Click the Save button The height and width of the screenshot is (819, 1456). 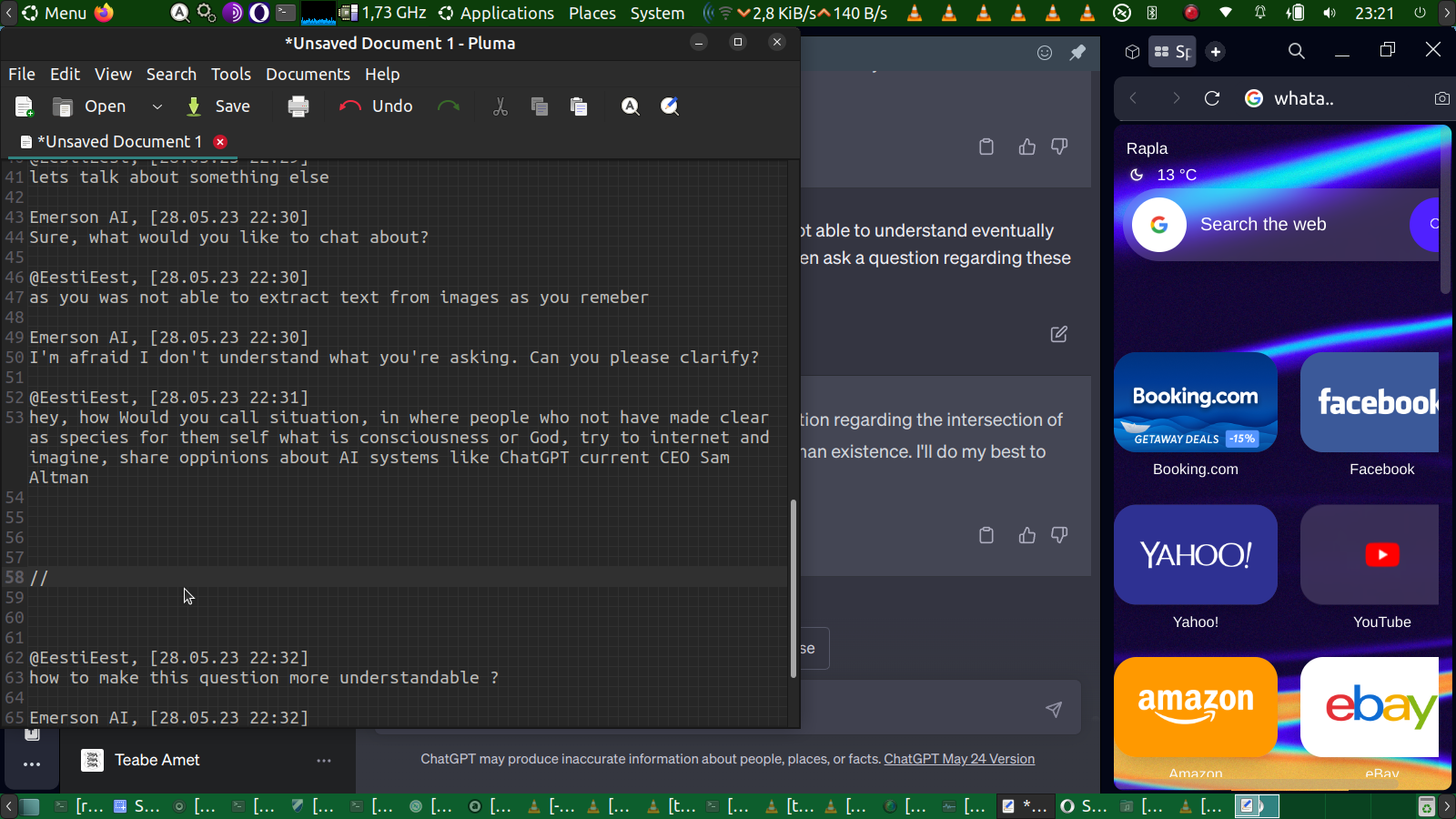pos(218,106)
